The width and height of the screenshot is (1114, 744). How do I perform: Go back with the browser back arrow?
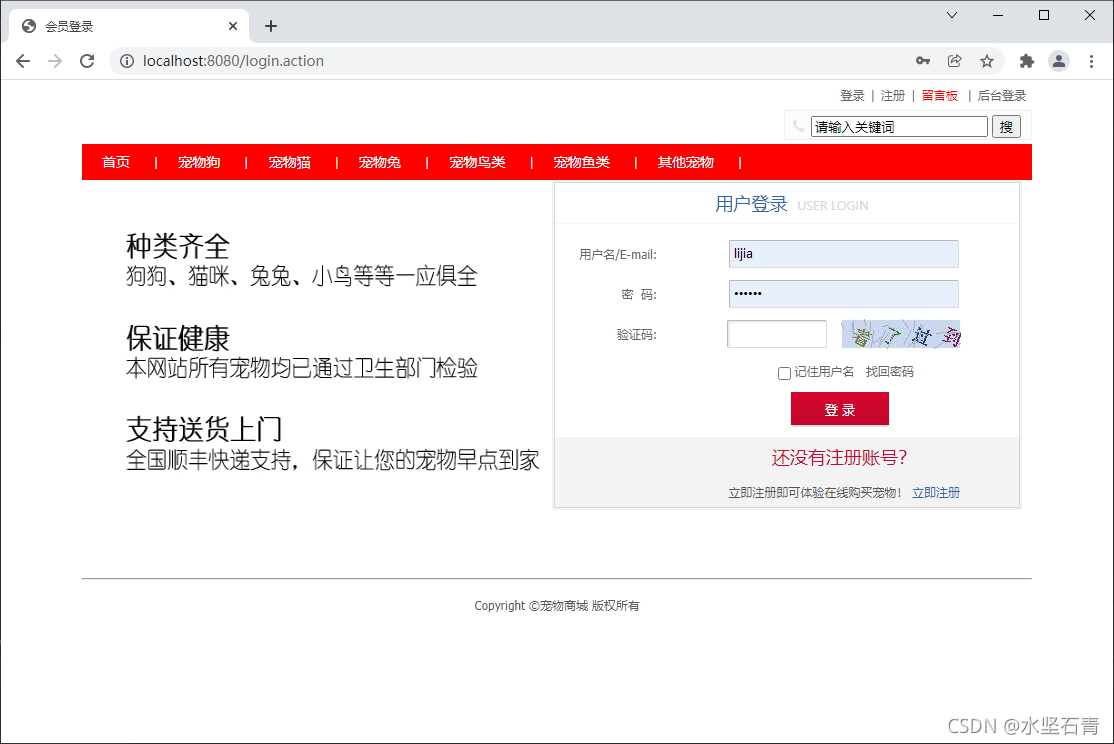(23, 61)
